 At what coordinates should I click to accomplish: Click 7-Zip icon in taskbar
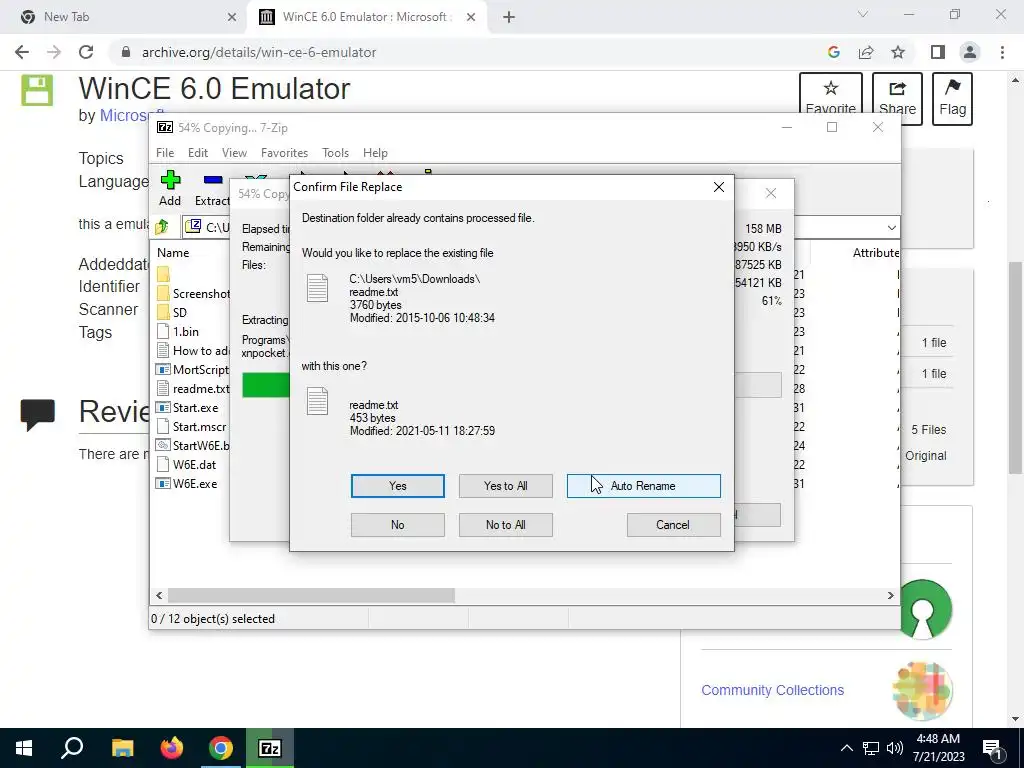coord(270,748)
